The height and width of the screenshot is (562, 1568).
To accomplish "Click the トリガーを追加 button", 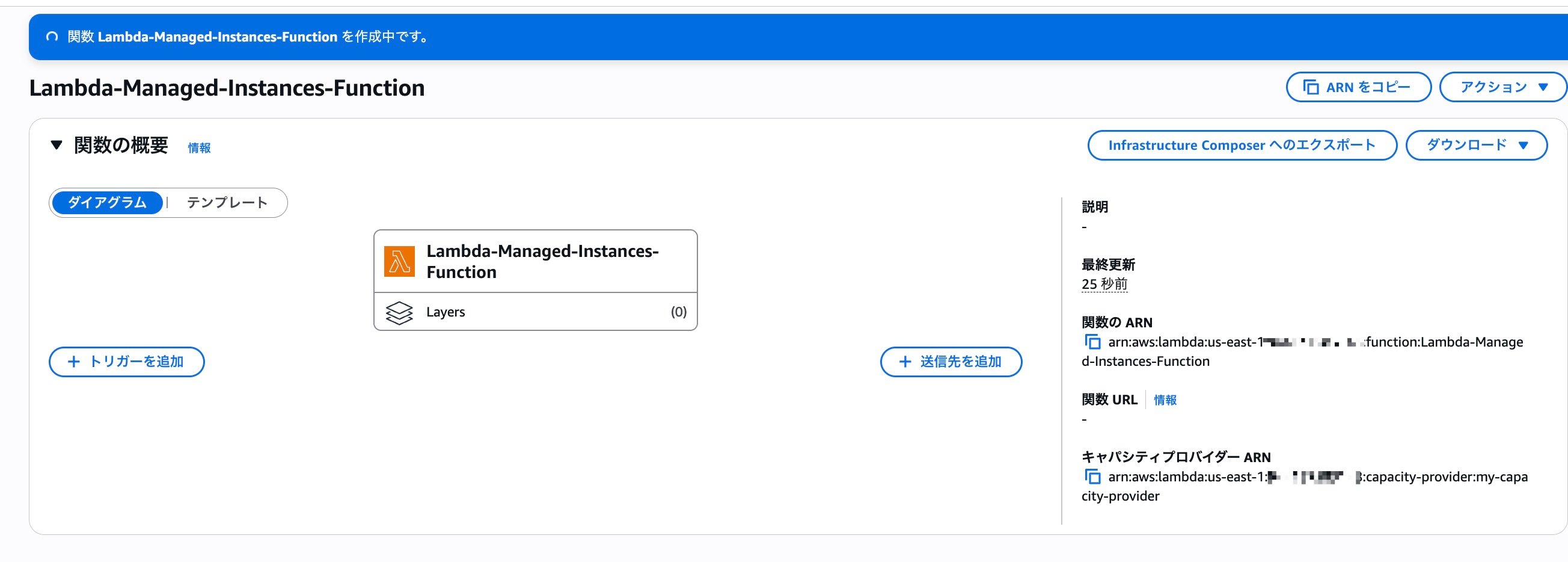I will click(x=126, y=361).
